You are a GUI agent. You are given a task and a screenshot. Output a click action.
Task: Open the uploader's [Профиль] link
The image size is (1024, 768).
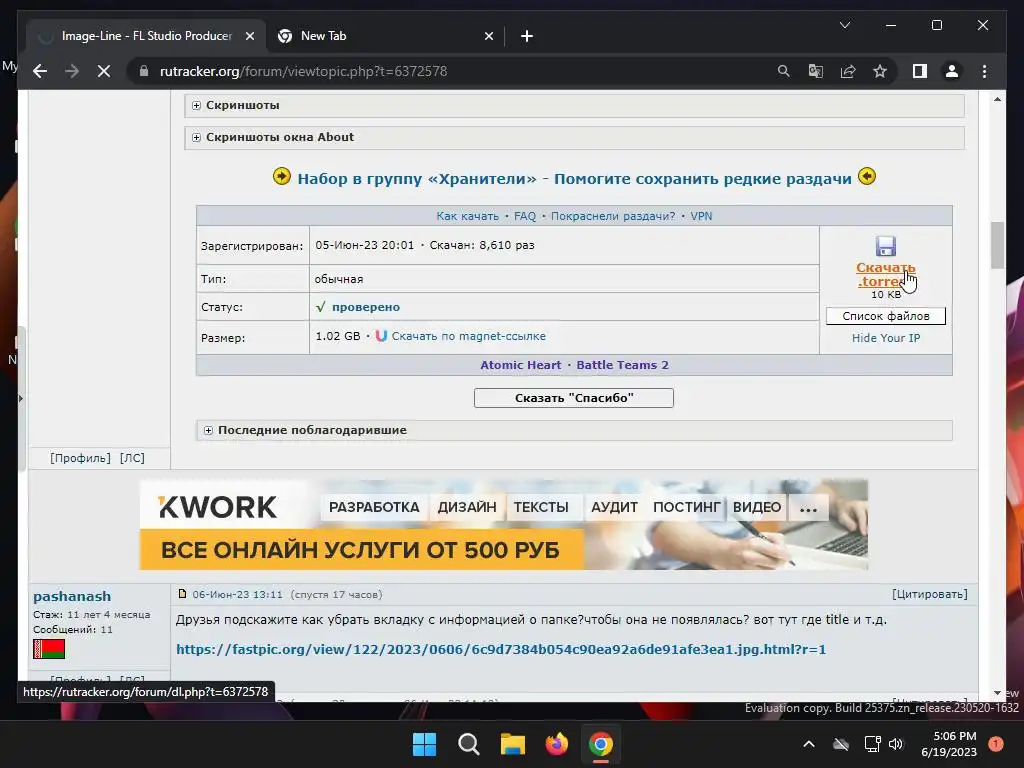tap(80, 458)
